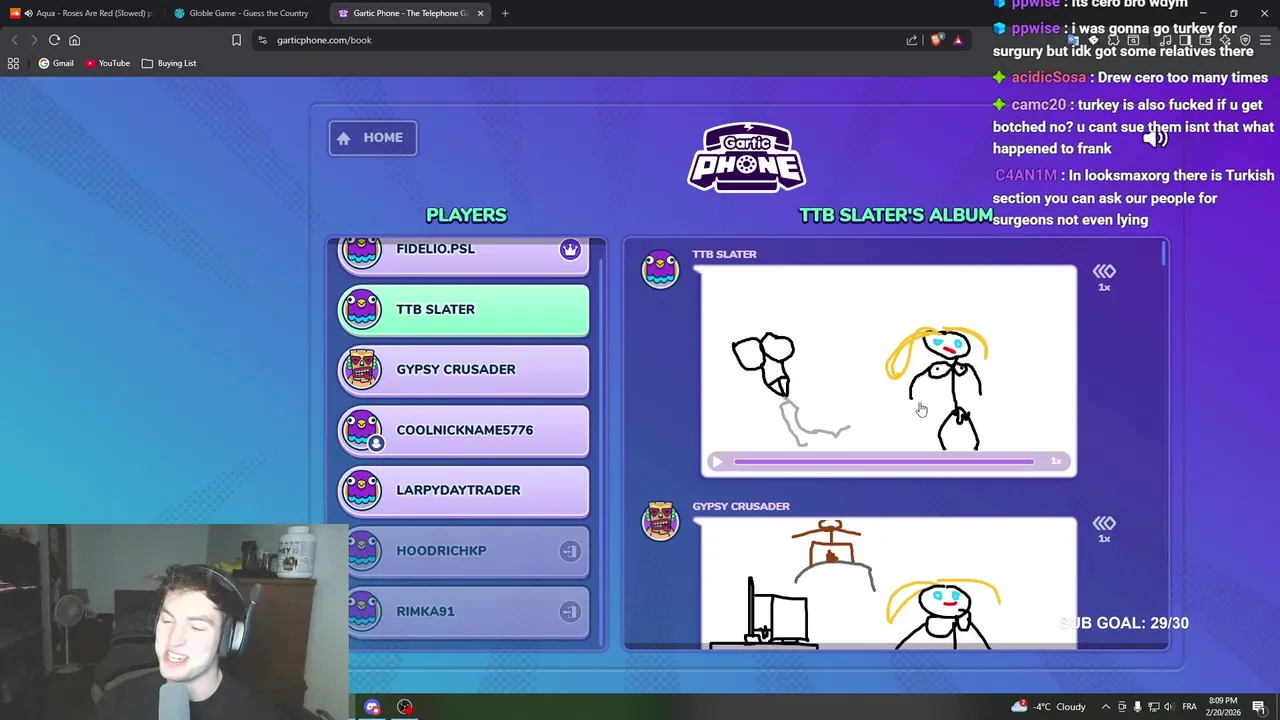Open the taskbar microphone icon
The image size is (1280, 720).
[x=1137, y=707]
